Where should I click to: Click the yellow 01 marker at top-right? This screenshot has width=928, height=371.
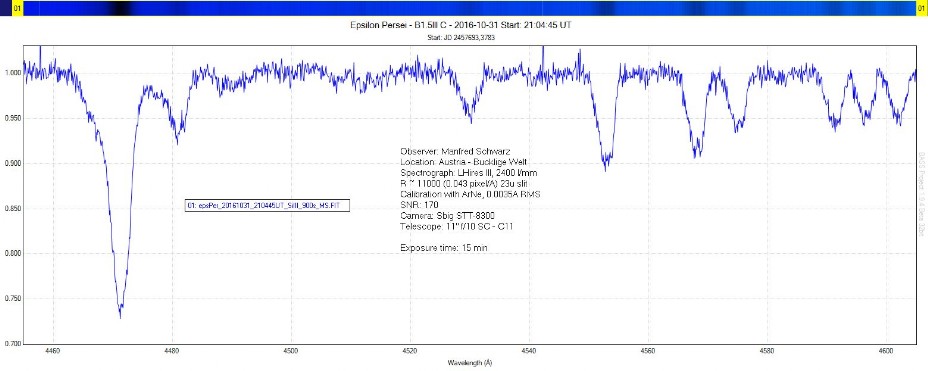pos(921,8)
